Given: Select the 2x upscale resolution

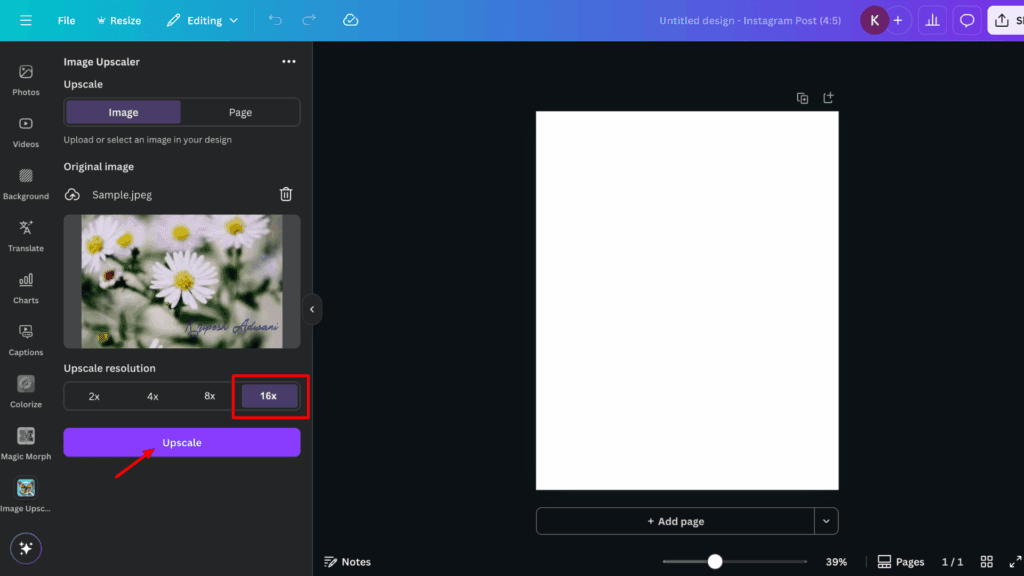Looking at the screenshot, I should coord(94,396).
